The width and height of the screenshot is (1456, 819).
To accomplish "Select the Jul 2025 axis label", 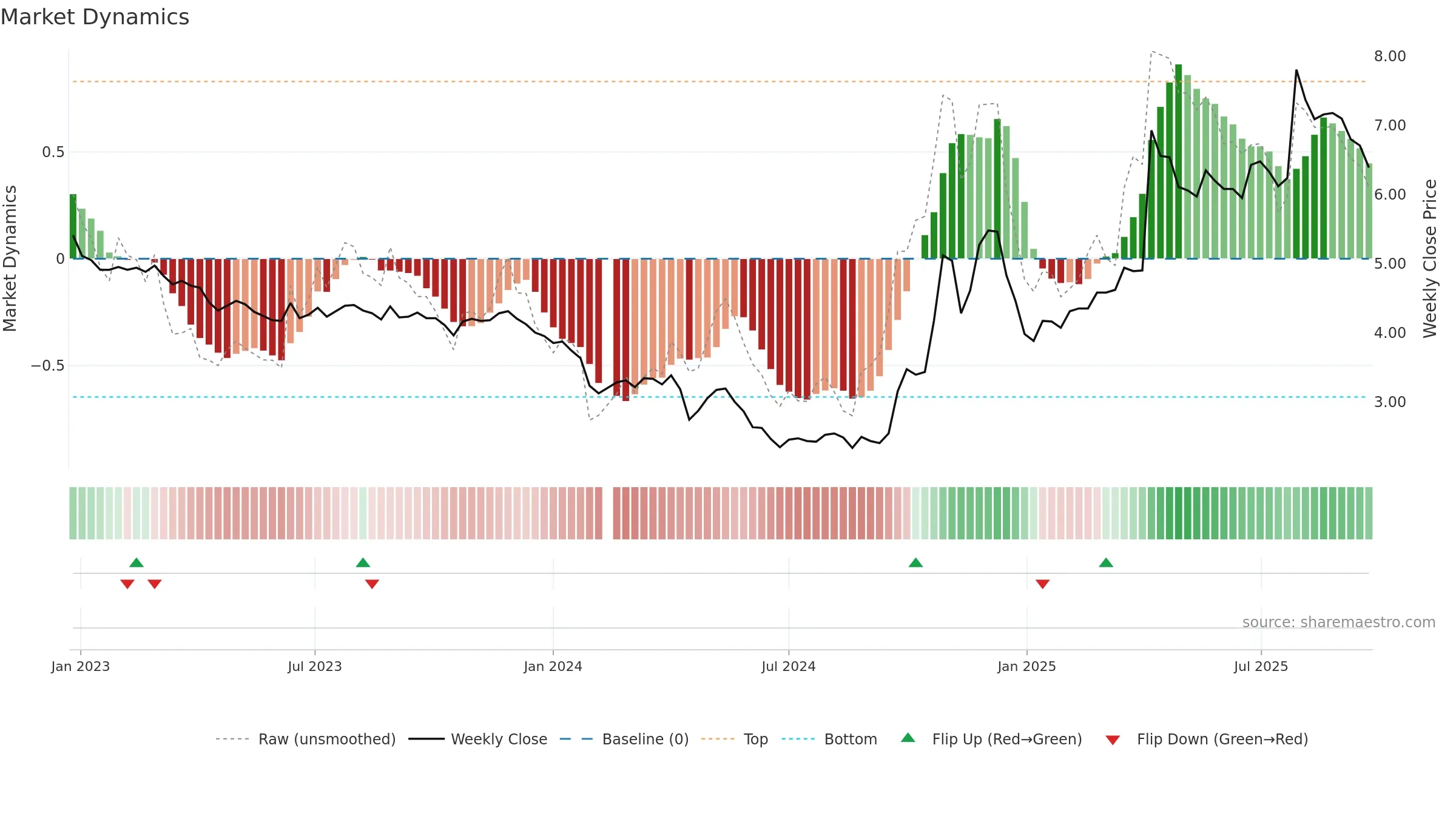I will click(1261, 666).
